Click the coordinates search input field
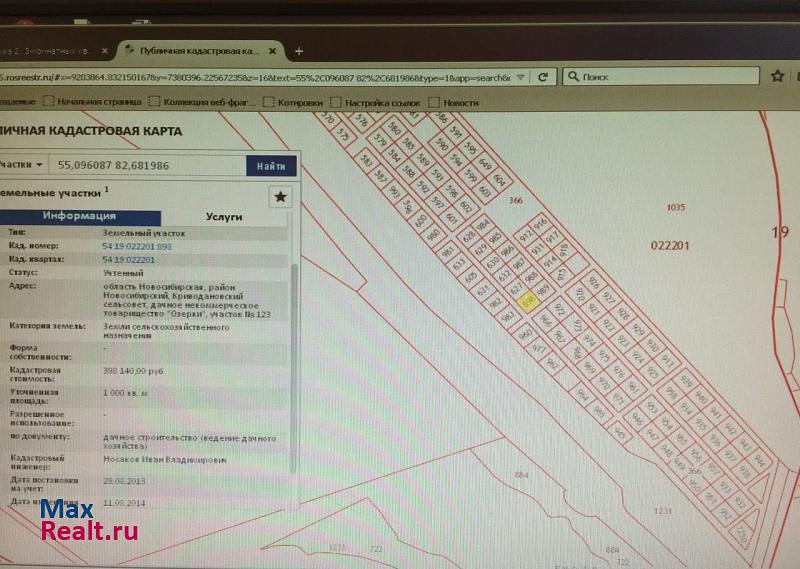 [x=145, y=166]
